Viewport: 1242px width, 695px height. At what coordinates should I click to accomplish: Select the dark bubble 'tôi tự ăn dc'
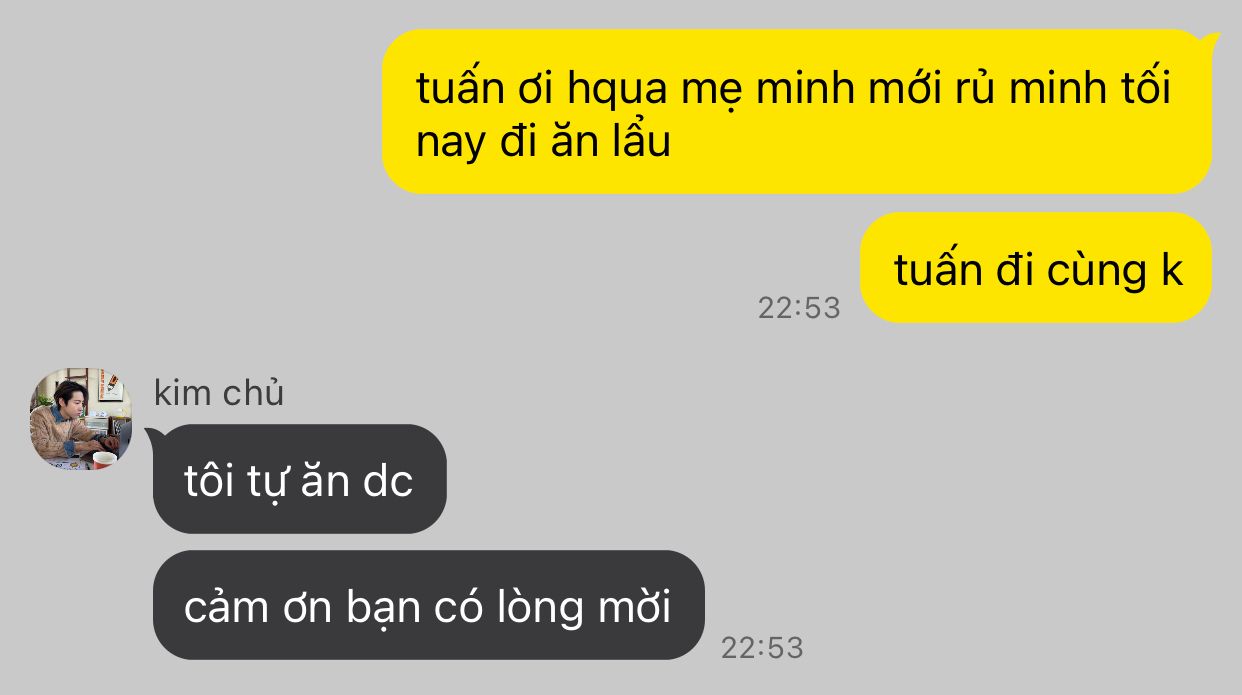click(x=299, y=479)
